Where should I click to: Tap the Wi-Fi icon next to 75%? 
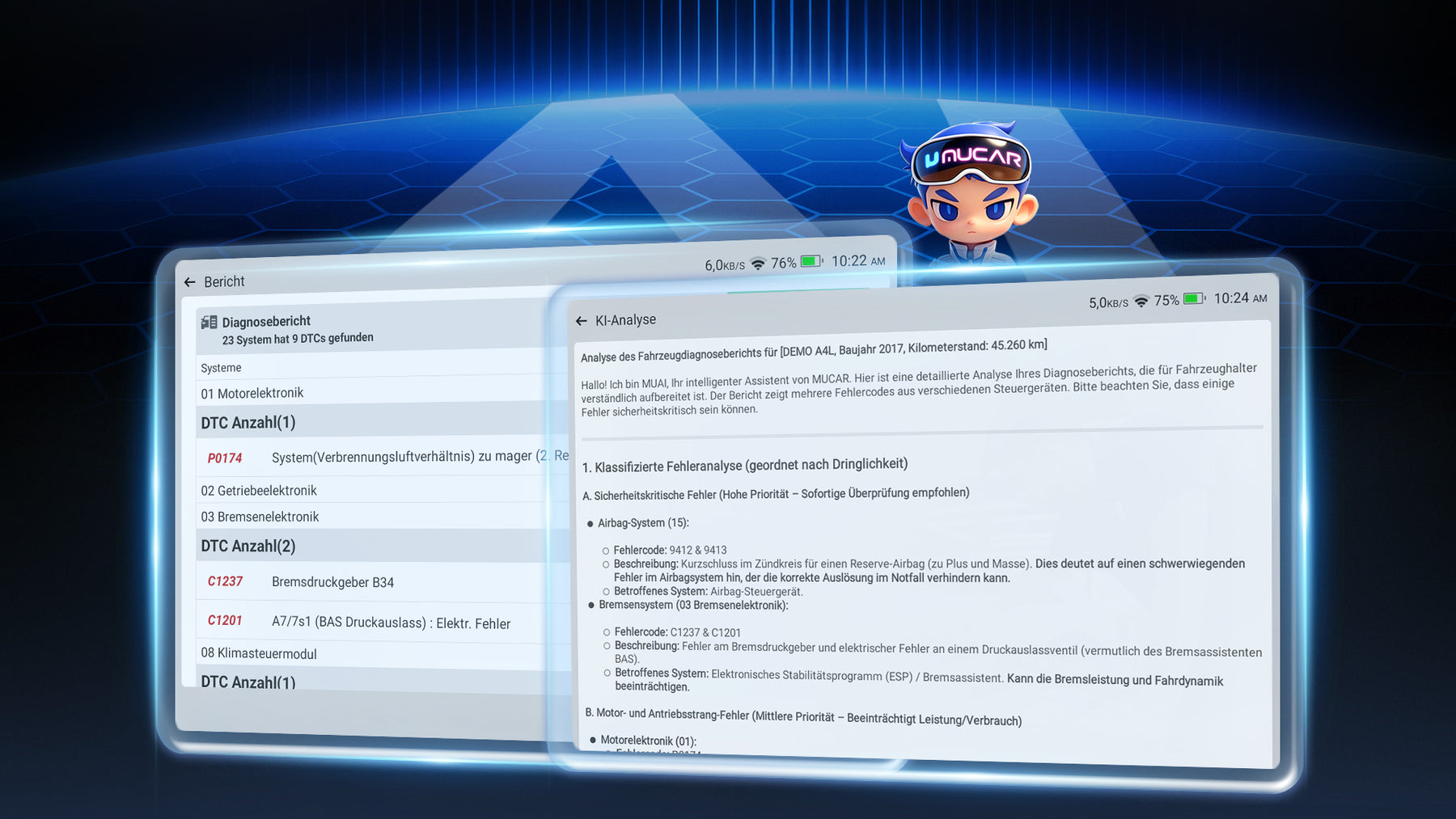1141,302
